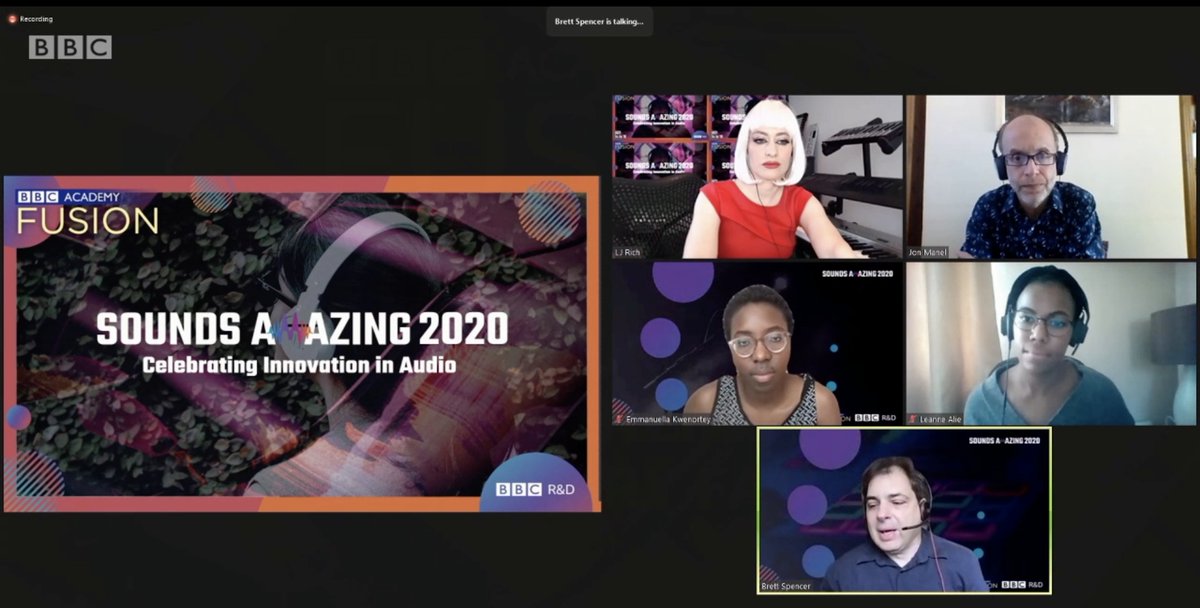Viewport: 1200px width, 608px height.
Task: Click the muted microphone icon beside Leanne Alie
Action: pos(914,419)
